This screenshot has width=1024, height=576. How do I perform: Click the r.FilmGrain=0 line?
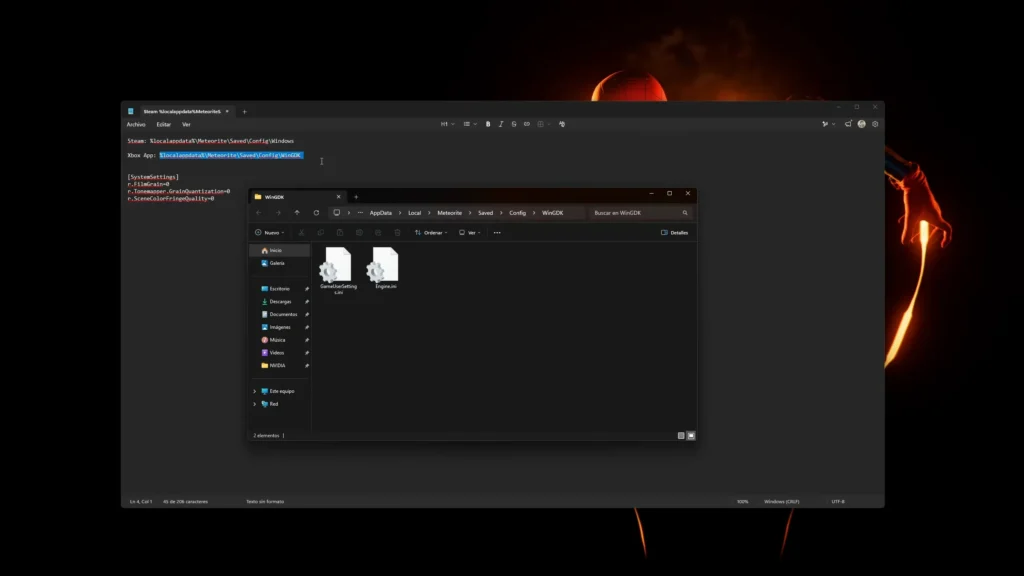148,184
